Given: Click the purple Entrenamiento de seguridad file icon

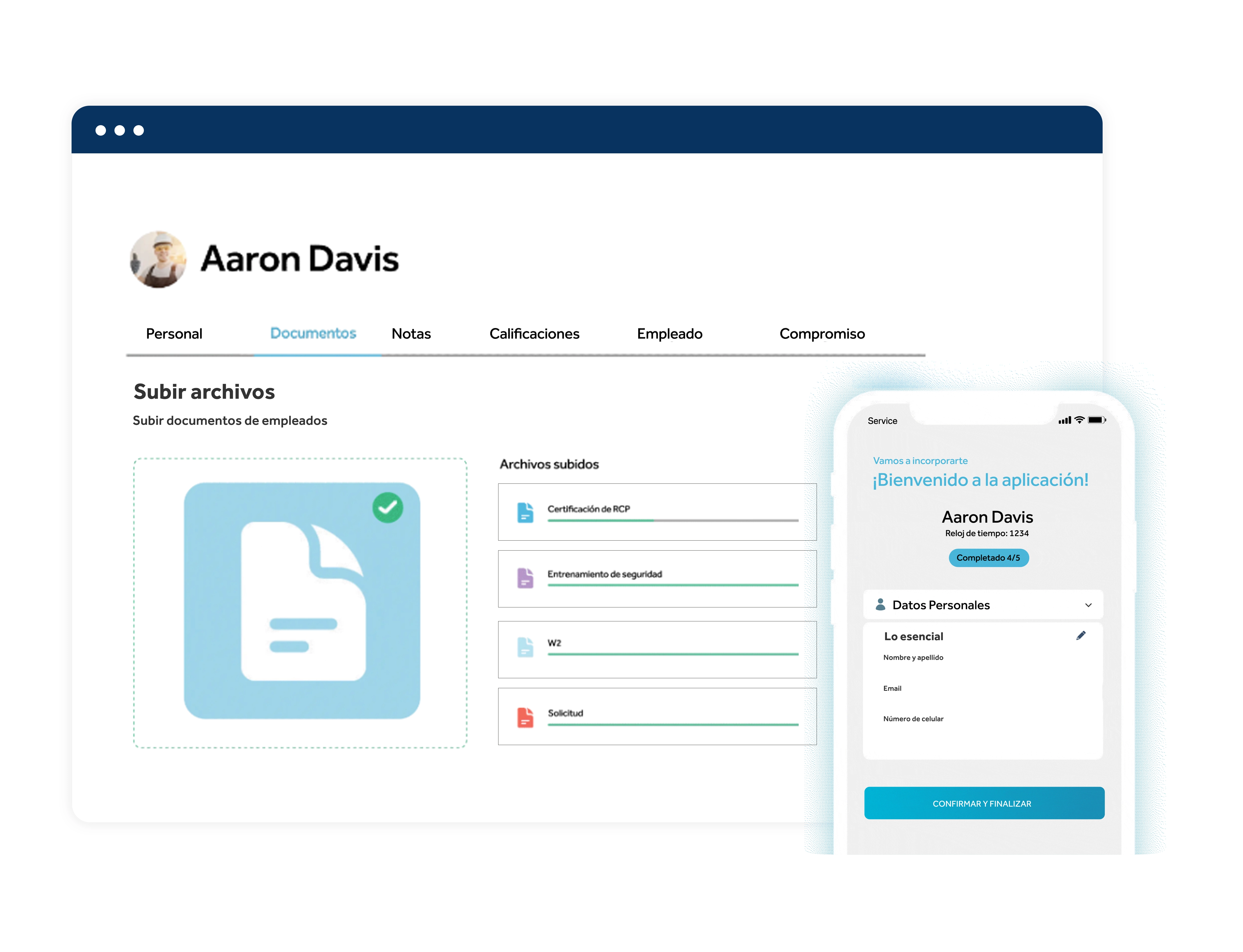Looking at the screenshot, I should coord(525,578).
